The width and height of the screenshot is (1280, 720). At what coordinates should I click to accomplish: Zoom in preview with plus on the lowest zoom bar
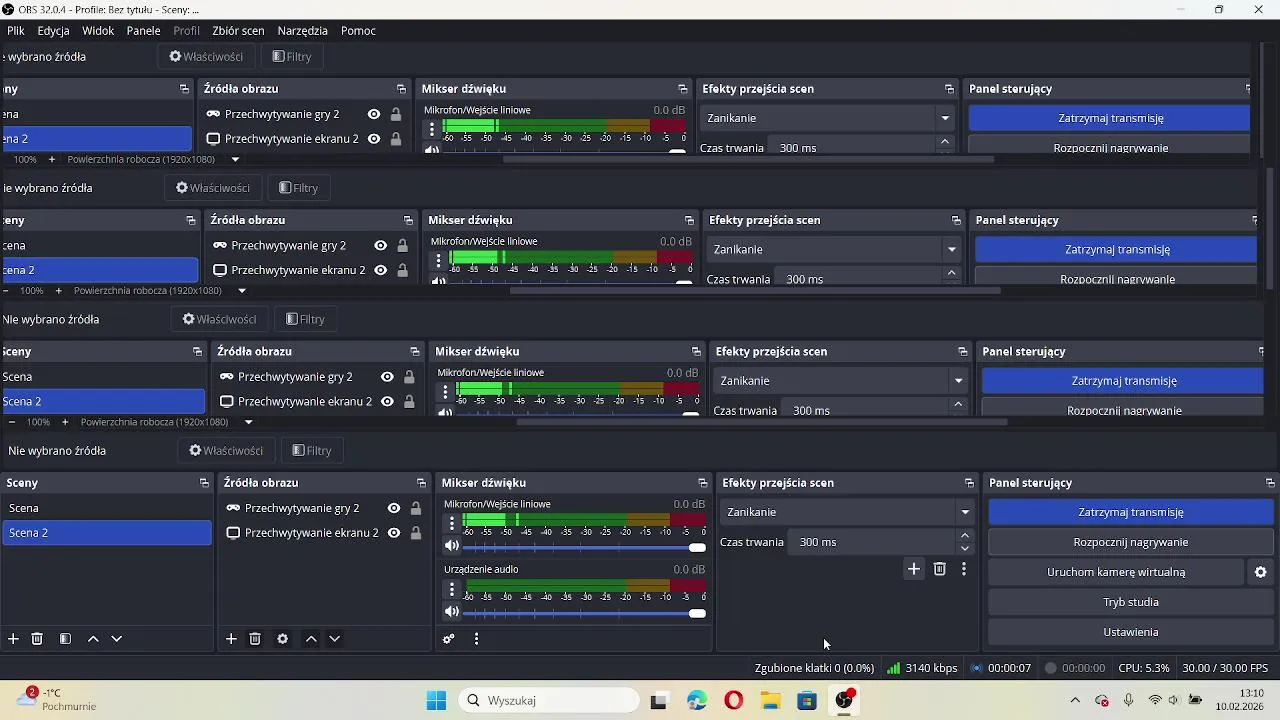pyautogui.click(x=65, y=422)
